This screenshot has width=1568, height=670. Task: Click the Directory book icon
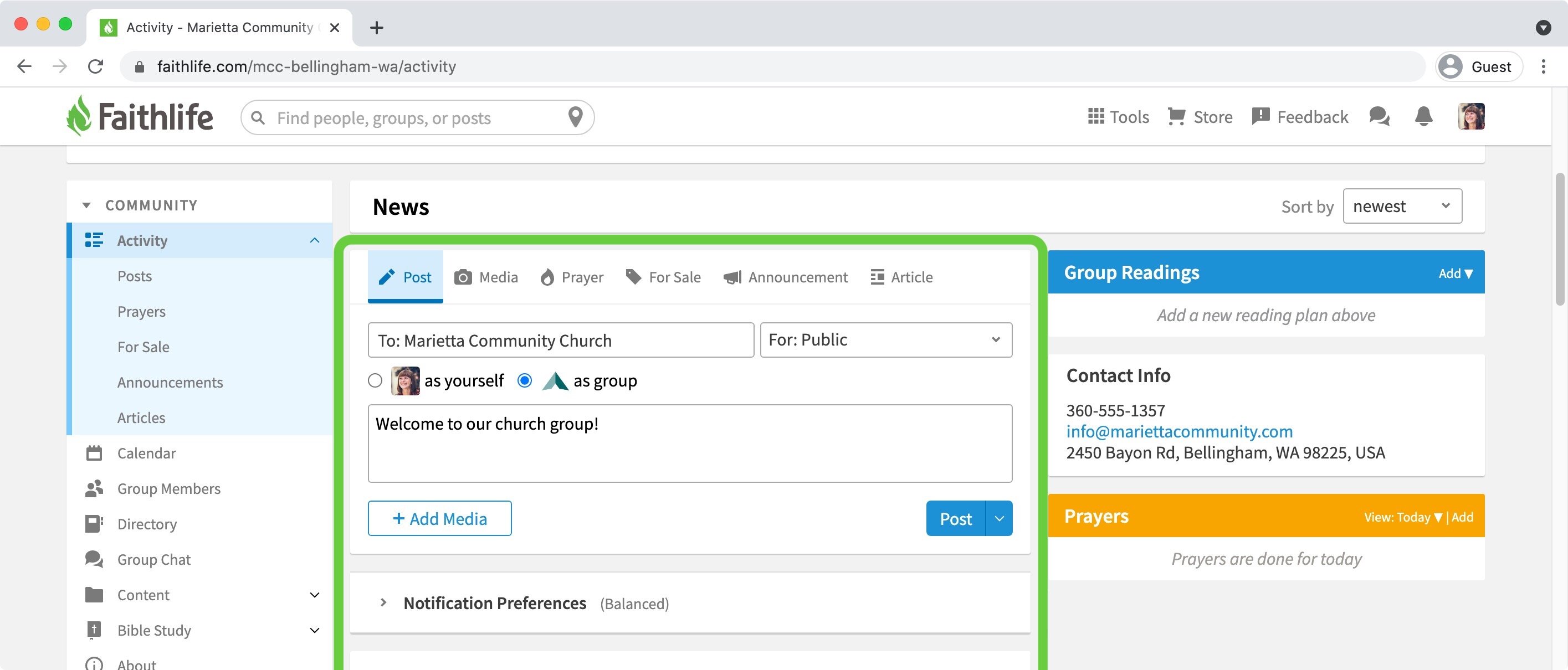(x=94, y=524)
